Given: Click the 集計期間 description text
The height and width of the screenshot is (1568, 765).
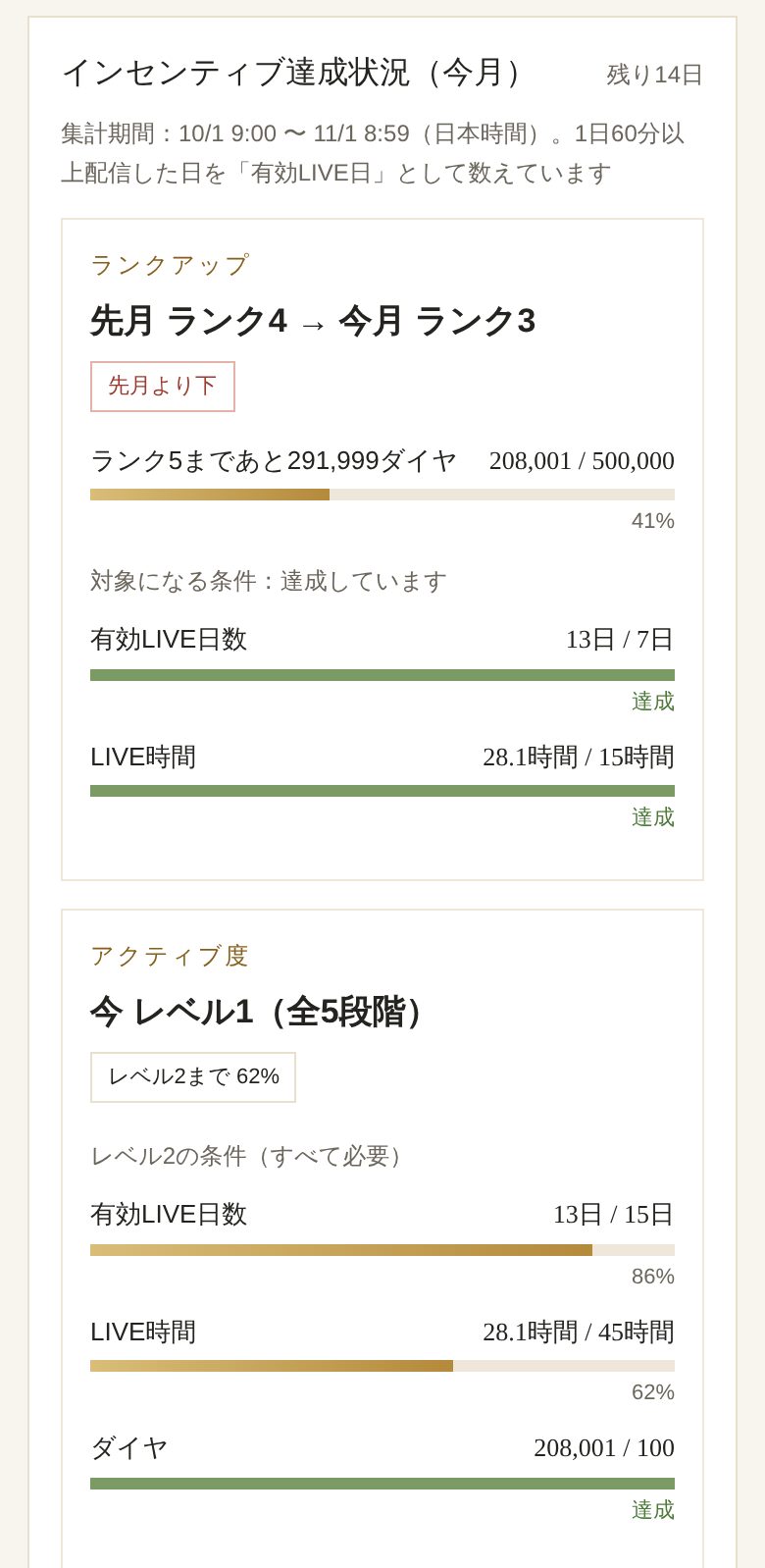Looking at the screenshot, I should [x=373, y=153].
